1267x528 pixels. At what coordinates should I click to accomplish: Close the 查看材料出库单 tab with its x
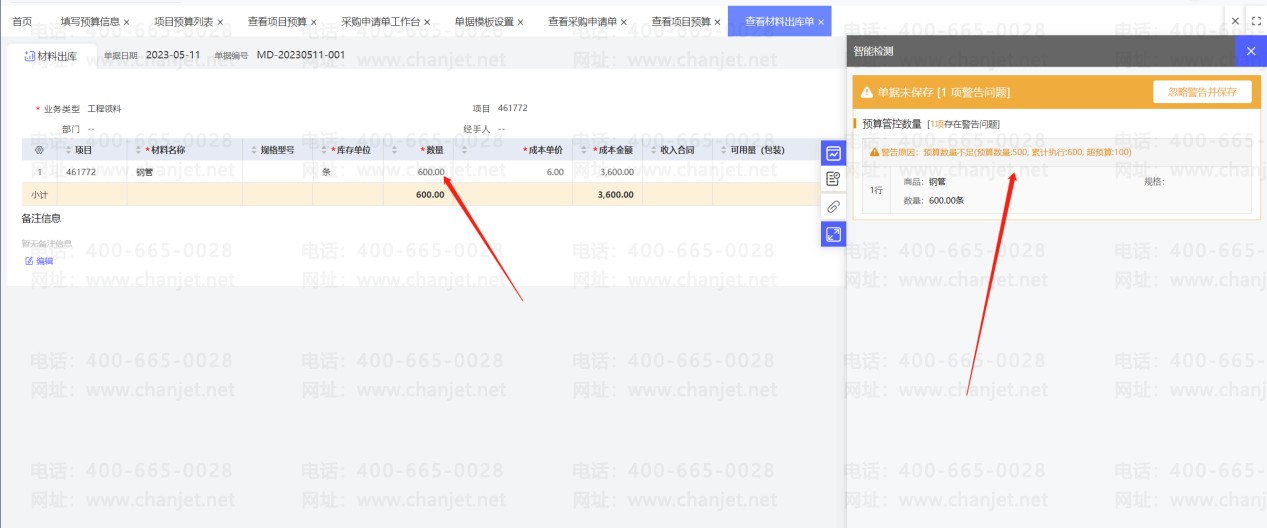point(820,21)
